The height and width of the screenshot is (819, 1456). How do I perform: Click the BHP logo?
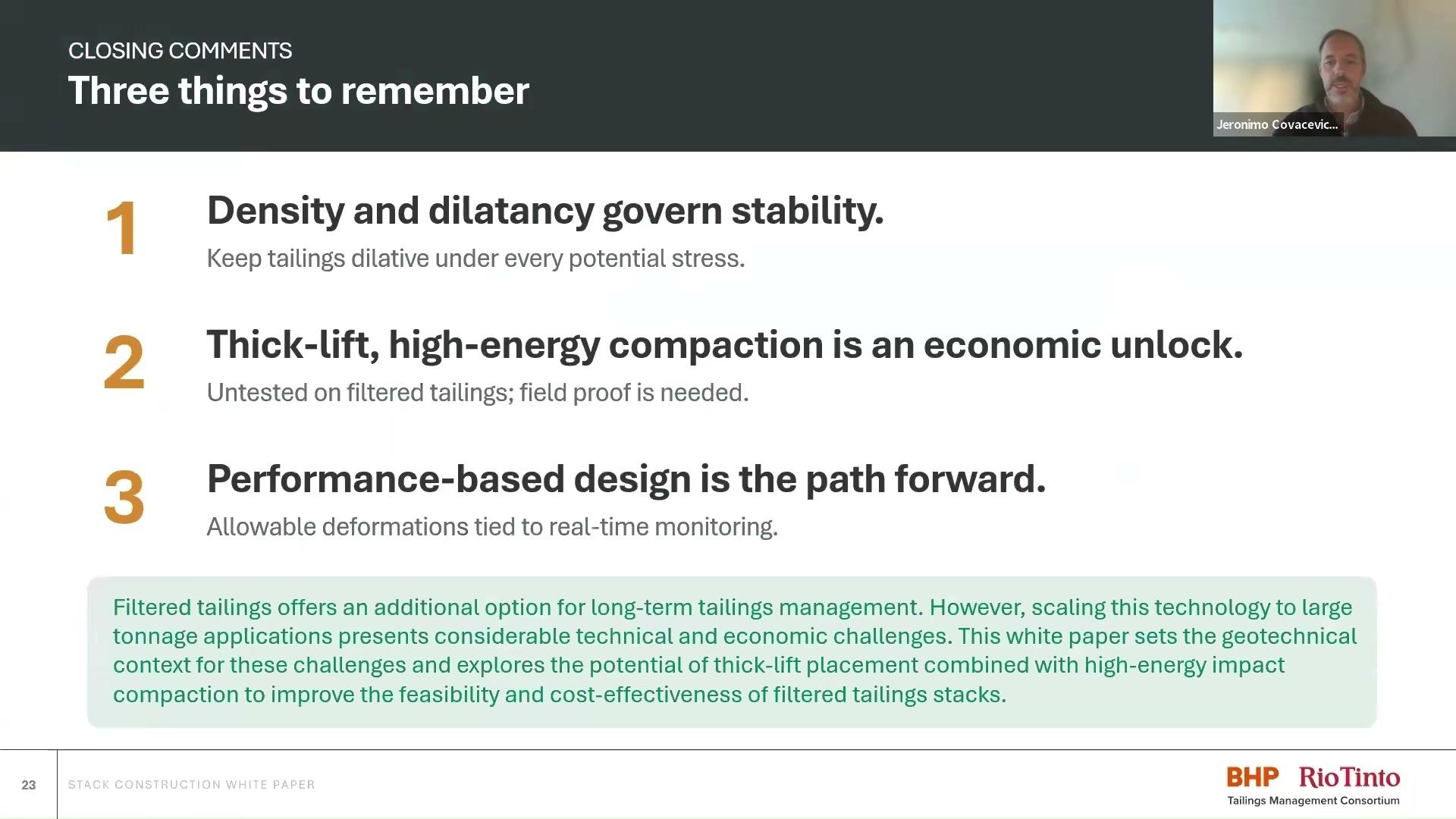tap(1252, 777)
